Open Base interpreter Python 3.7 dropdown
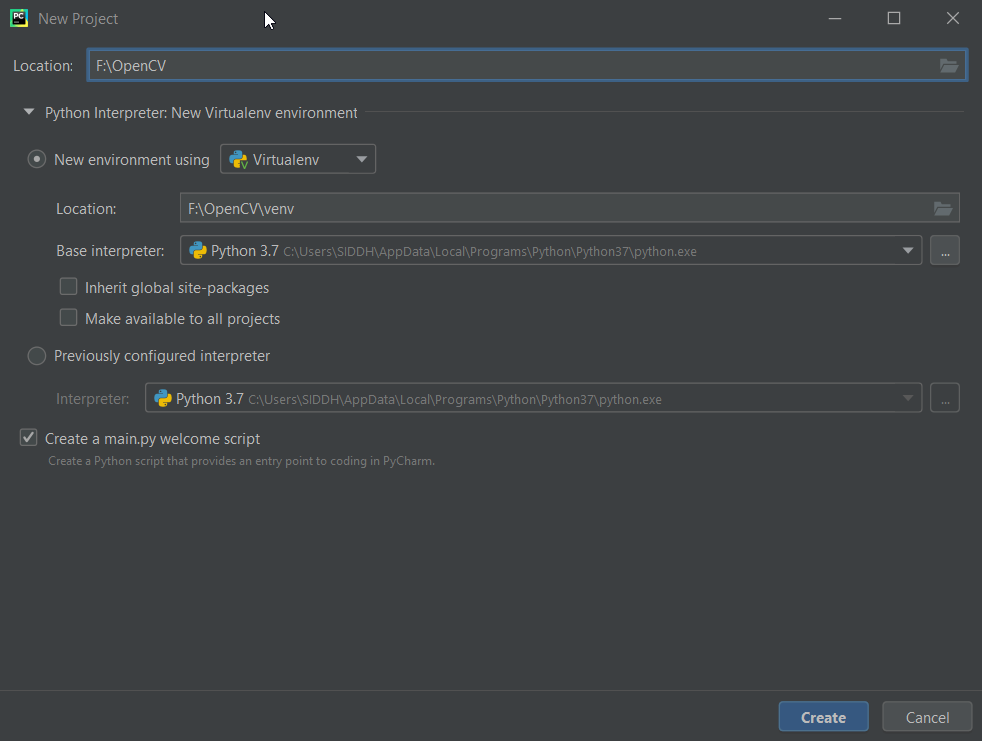The width and height of the screenshot is (982, 741). [551, 251]
